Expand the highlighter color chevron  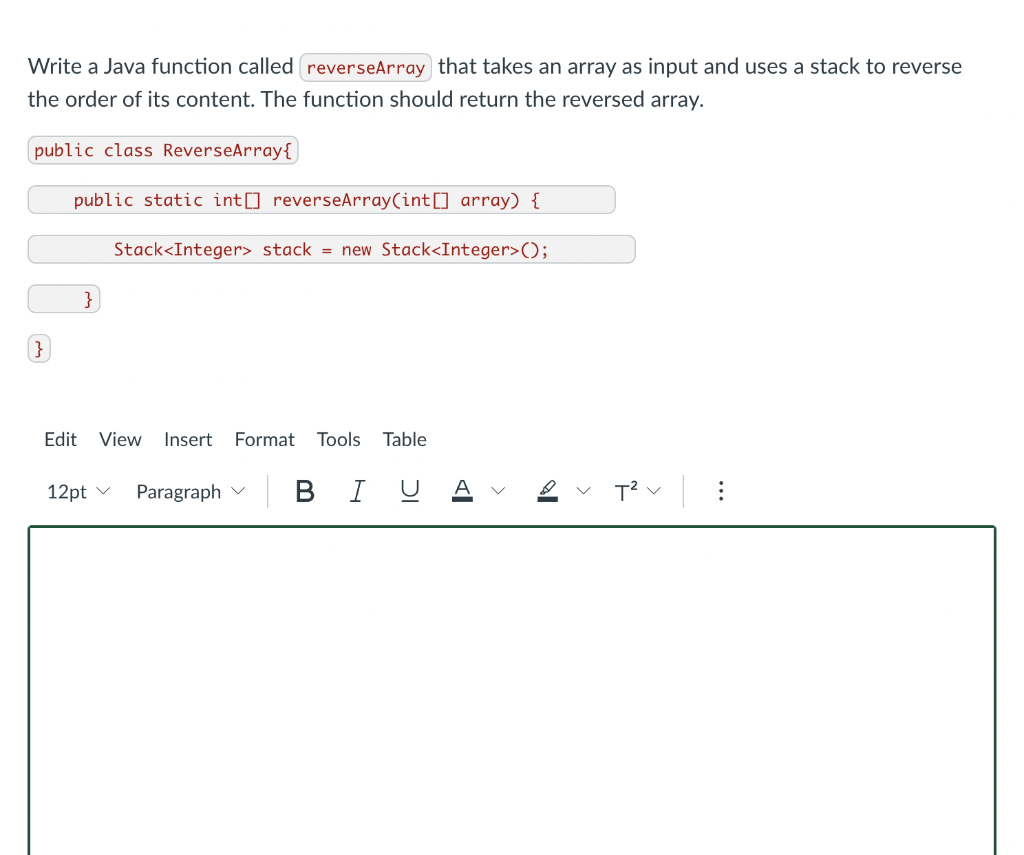coord(584,491)
